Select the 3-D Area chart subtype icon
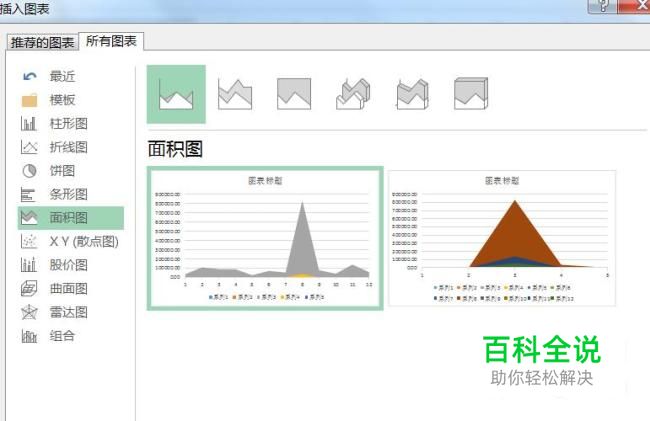 click(x=353, y=94)
